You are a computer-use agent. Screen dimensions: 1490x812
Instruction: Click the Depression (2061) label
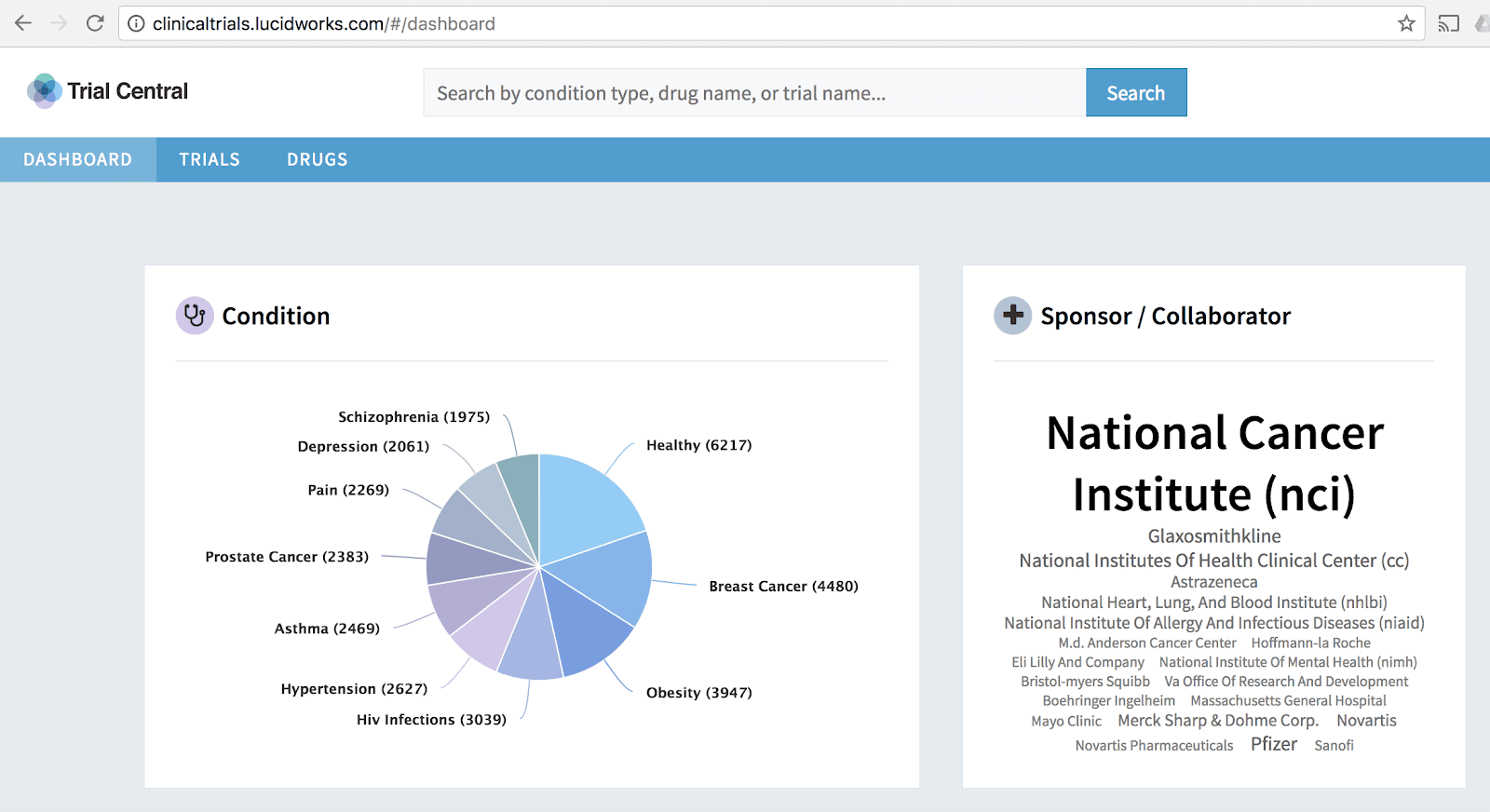(363, 446)
